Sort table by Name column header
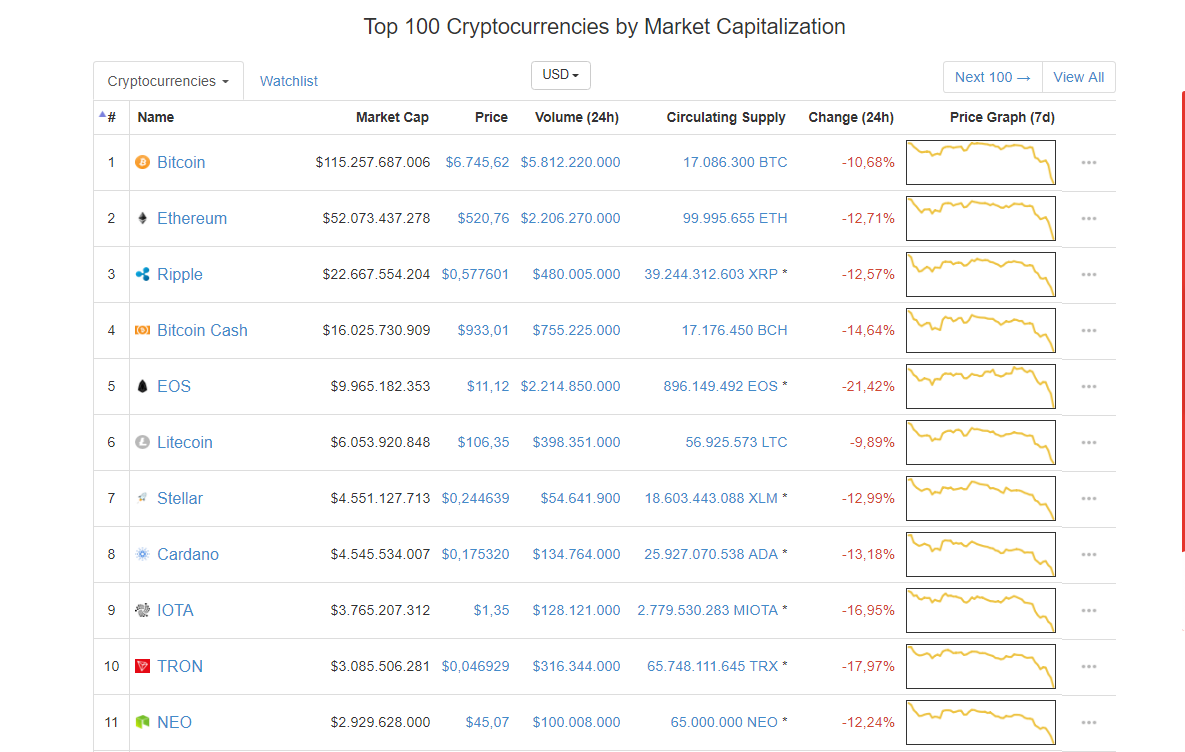Viewport: 1185px width, 752px height. coord(156,117)
